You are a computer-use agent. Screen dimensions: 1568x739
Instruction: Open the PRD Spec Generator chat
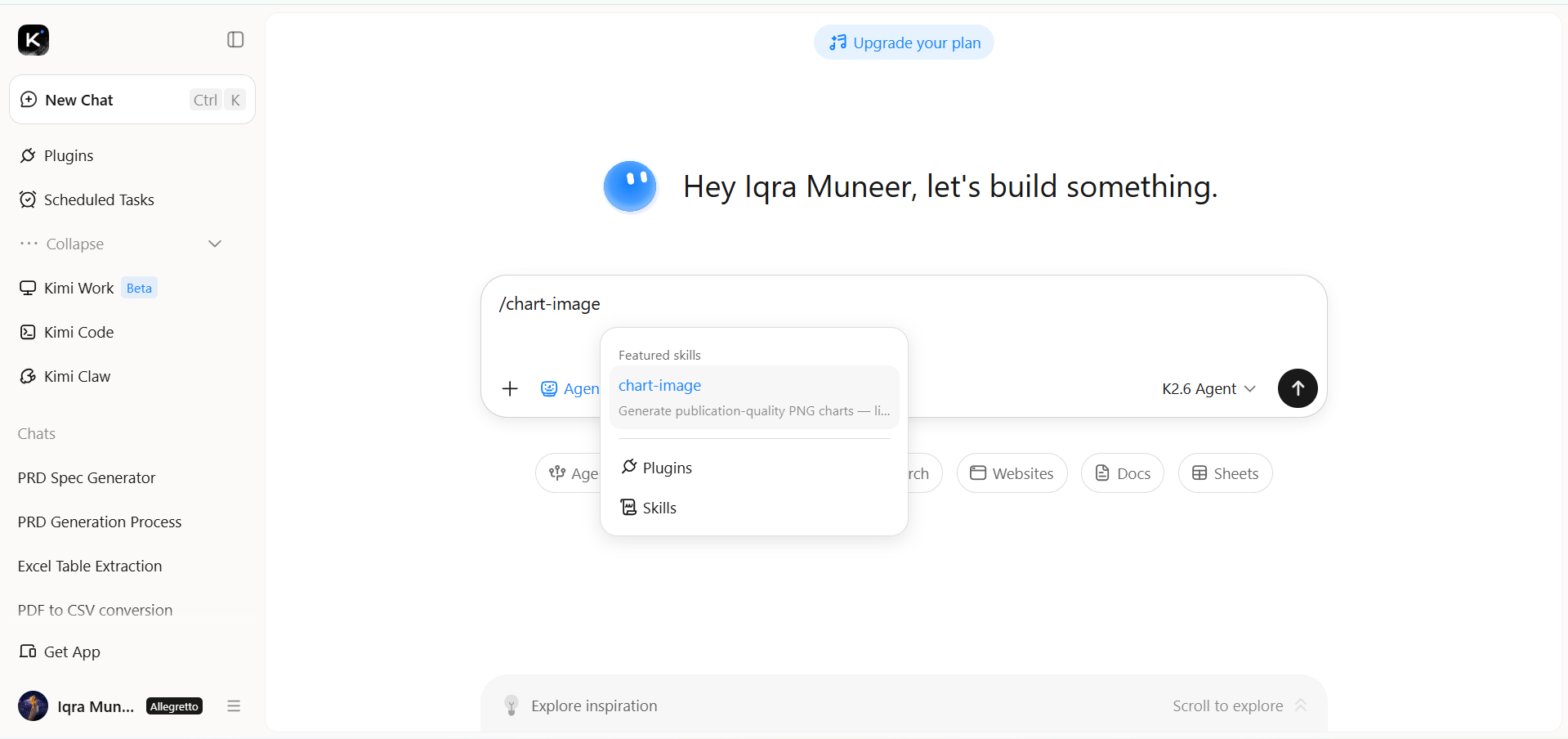click(x=87, y=477)
